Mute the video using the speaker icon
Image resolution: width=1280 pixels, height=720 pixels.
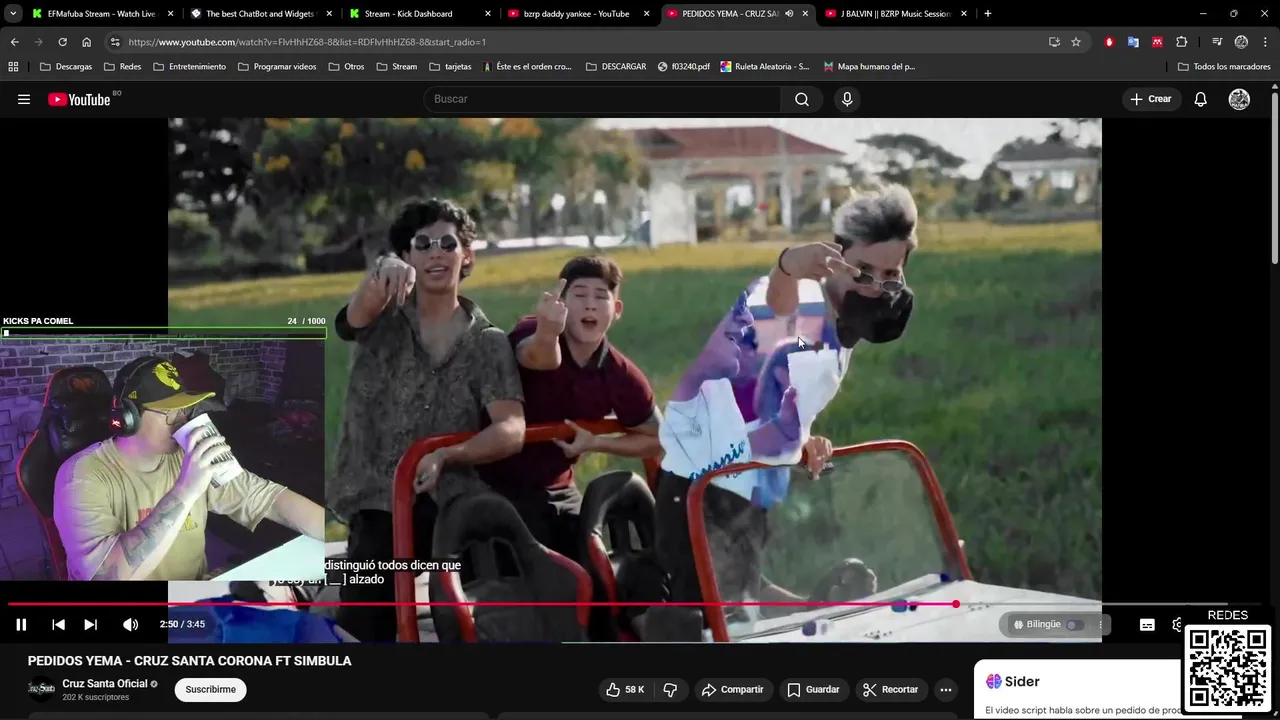point(130,624)
